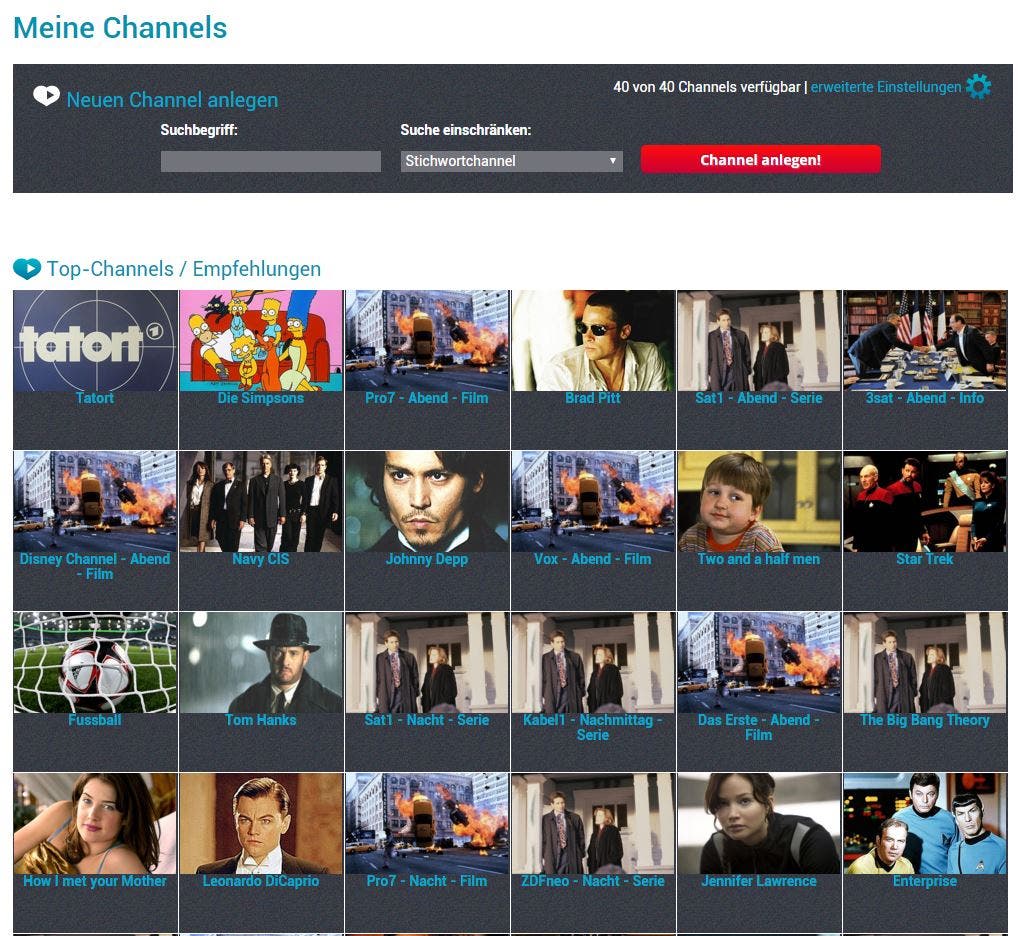Screen dimensions: 1018x936
Task: Click the Johnny Depp title text
Action: coord(427,559)
